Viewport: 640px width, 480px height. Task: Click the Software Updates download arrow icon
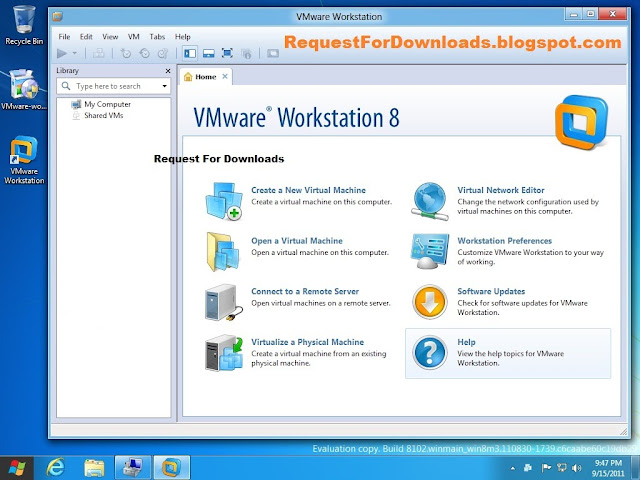tap(429, 302)
